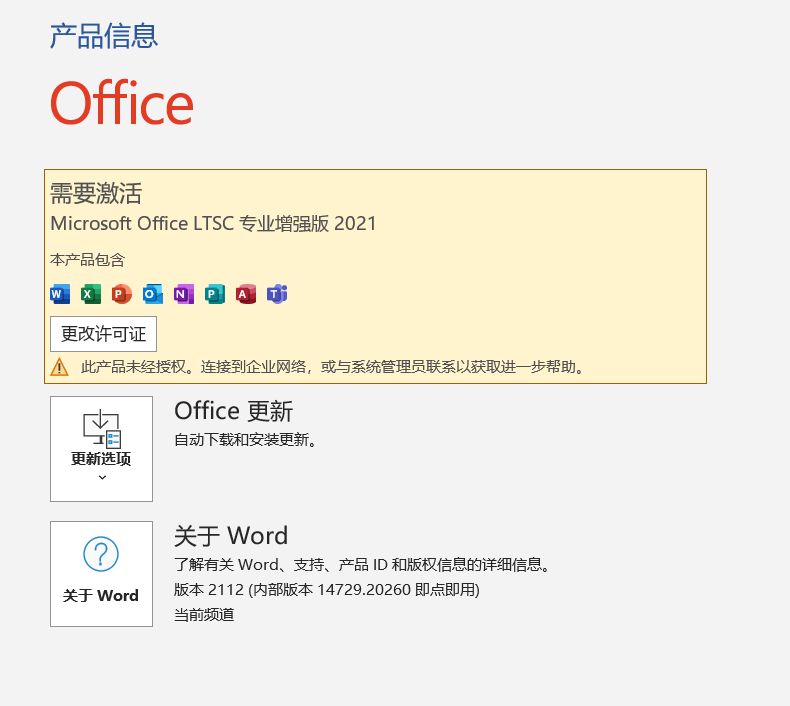Click the Teams app icon

277,294
